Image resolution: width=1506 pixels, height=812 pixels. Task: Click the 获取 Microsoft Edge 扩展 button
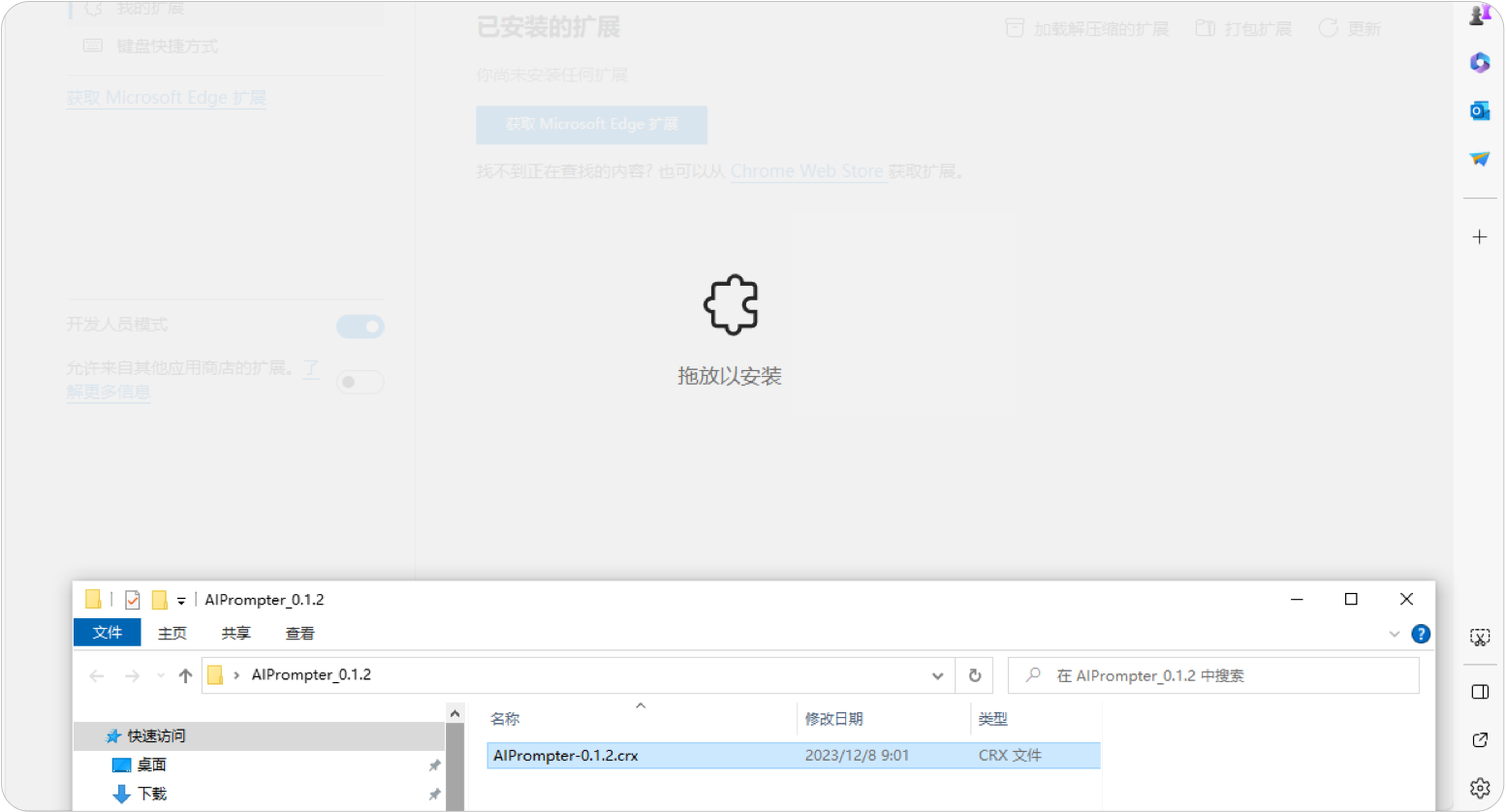(591, 125)
